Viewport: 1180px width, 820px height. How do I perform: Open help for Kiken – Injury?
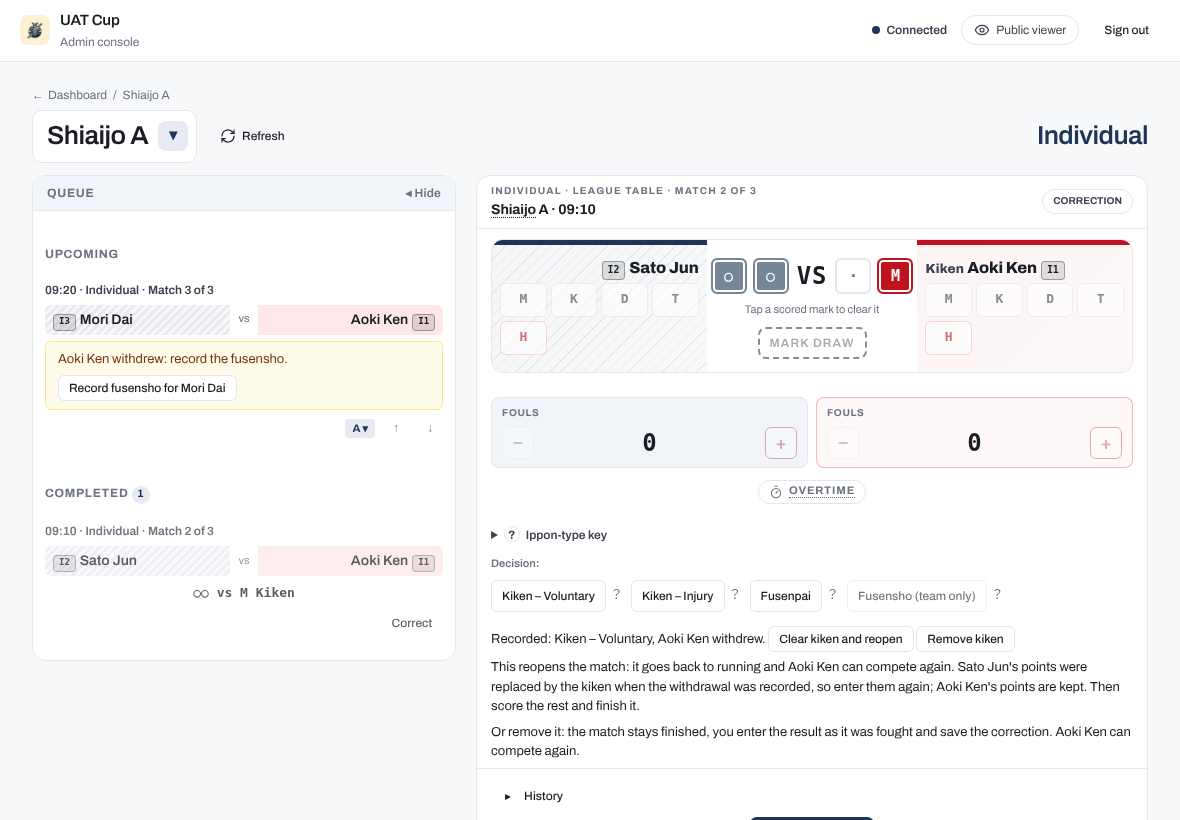pyautogui.click(x=735, y=594)
